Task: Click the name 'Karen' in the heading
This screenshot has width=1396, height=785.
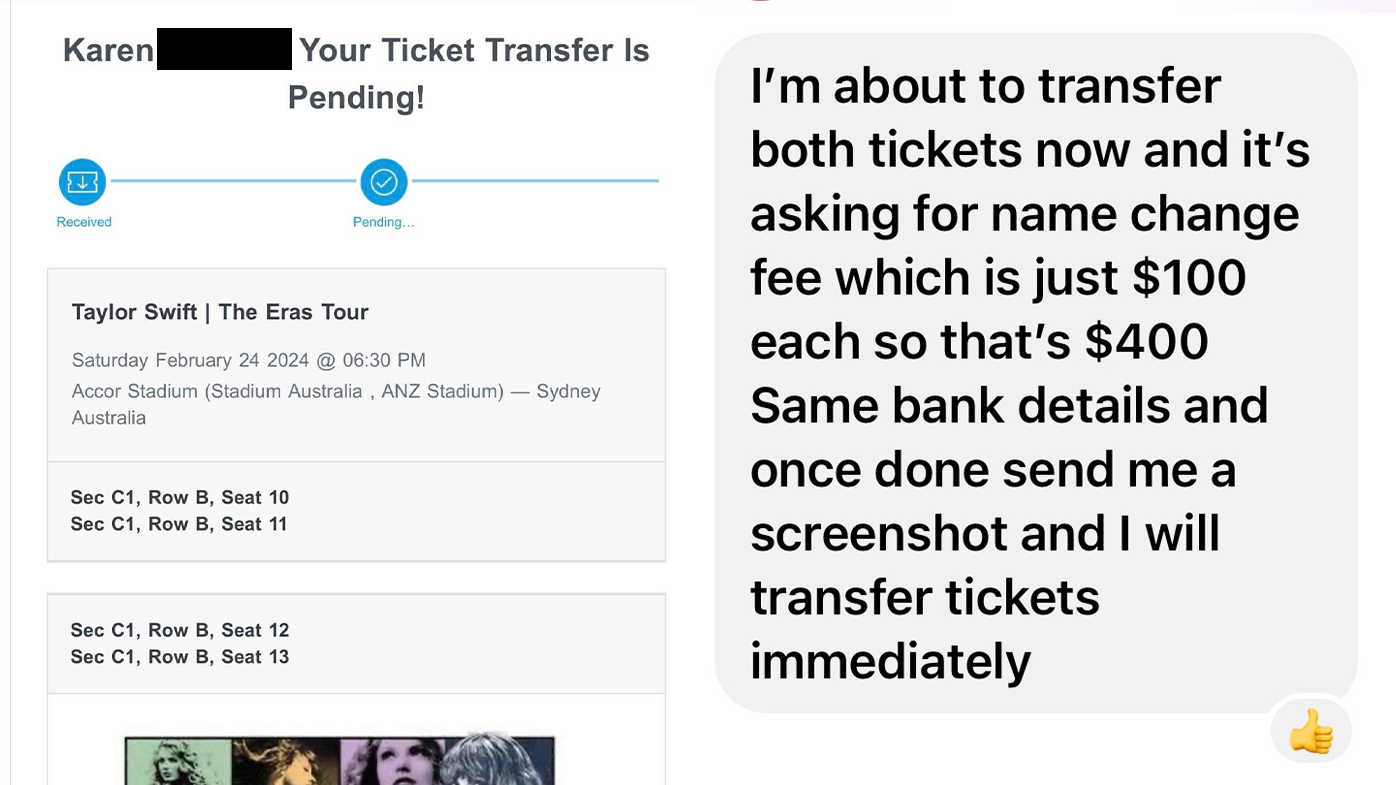Action: click(x=108, y=50)
